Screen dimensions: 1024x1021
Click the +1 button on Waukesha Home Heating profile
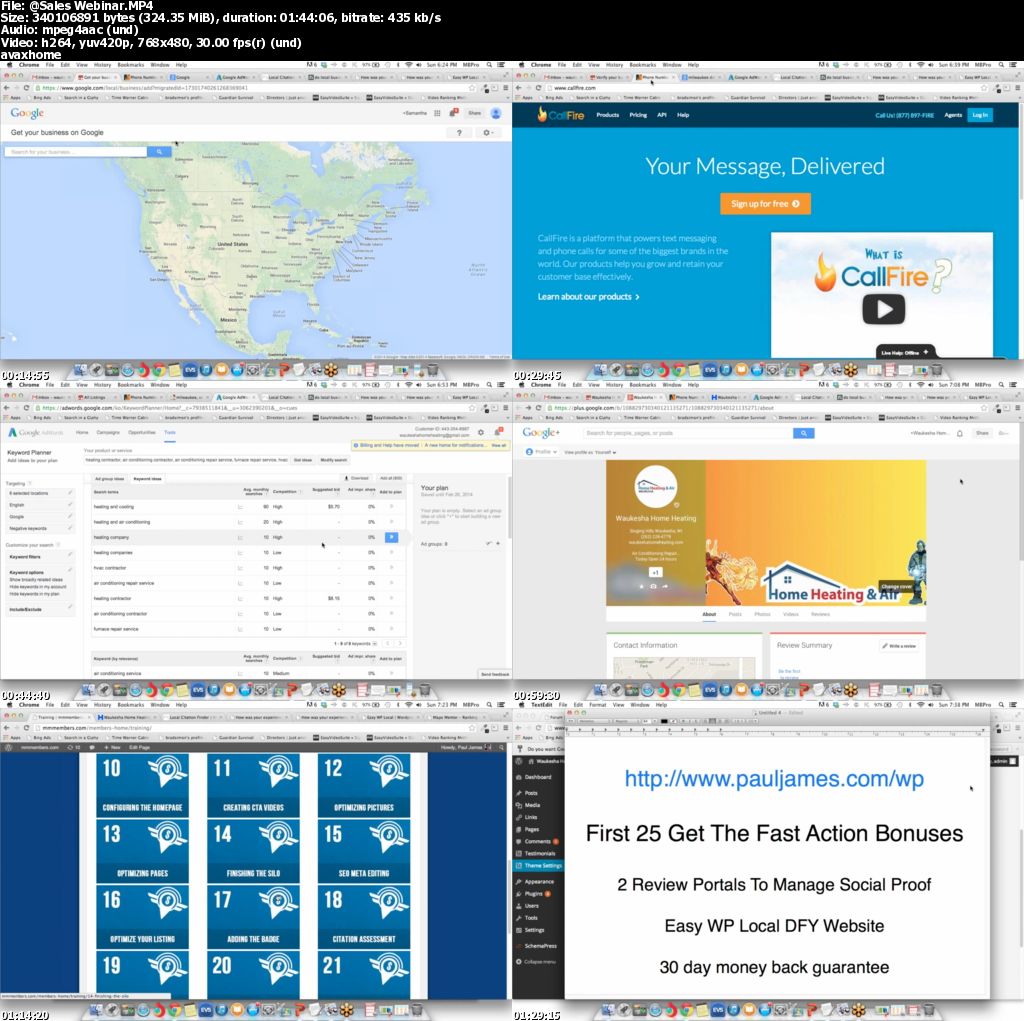tap(655, 572)
